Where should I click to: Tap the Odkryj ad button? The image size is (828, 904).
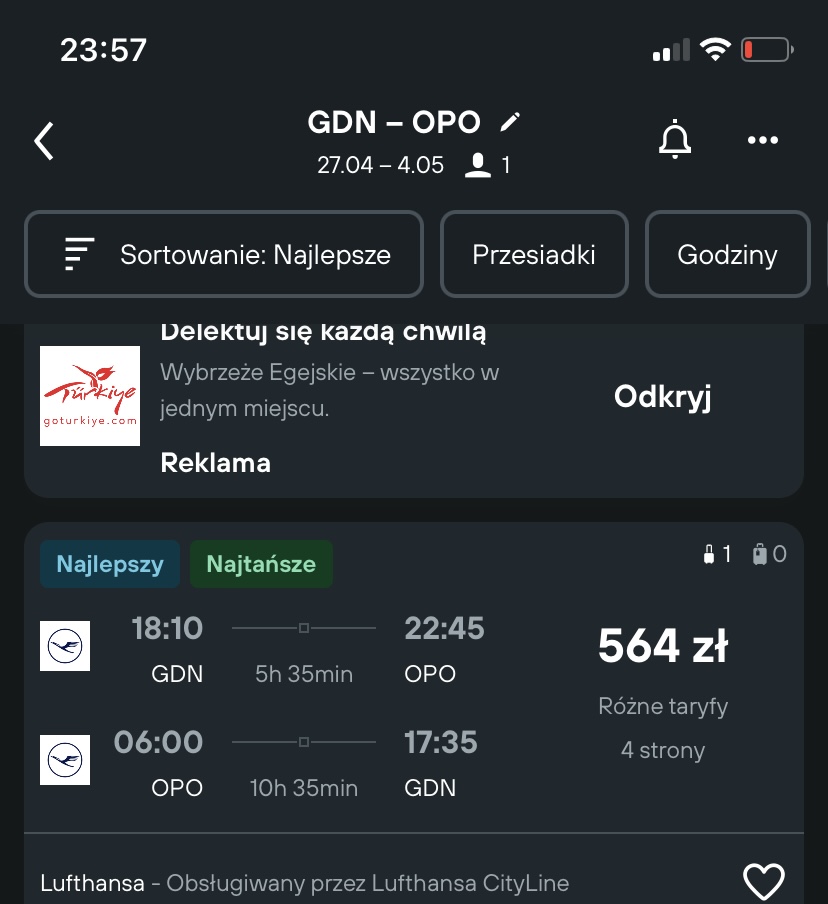663,397
